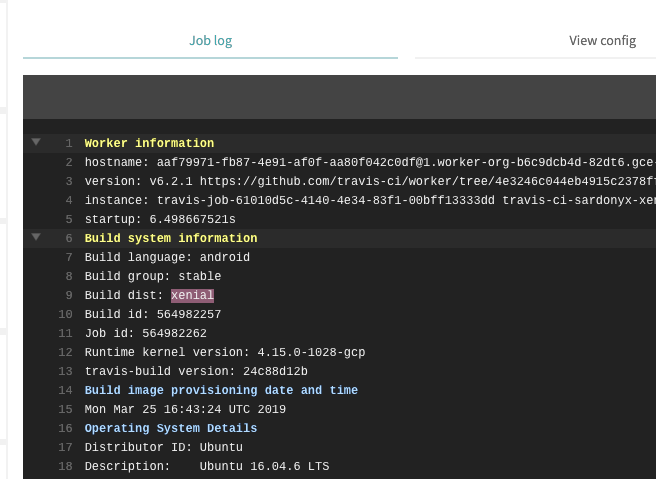Click line number 3 in the log

pos(69,181)
